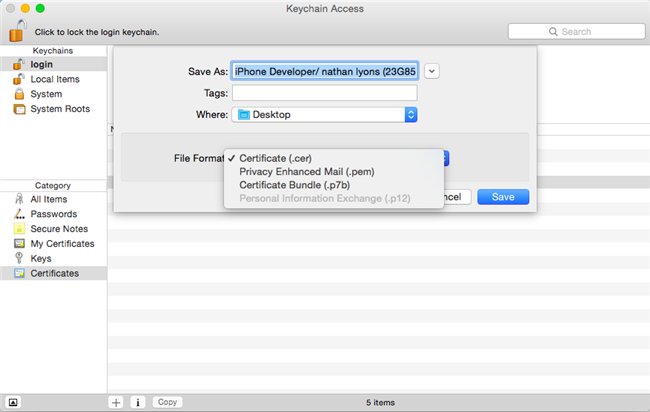Image resolution: width=650 pixels, height=412 pixels.
Task: Select the Local Items keychain label
Action: tap(55, 79)
